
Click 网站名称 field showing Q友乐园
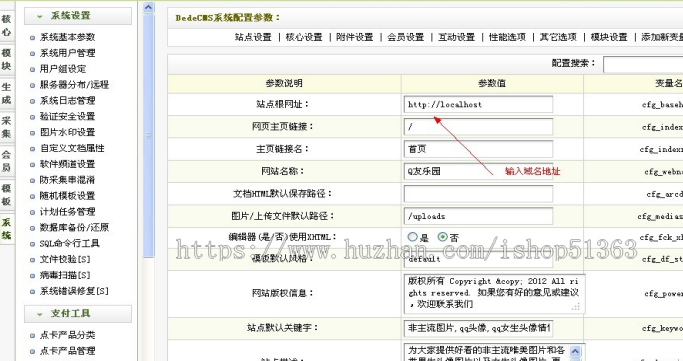pos(478,171)
